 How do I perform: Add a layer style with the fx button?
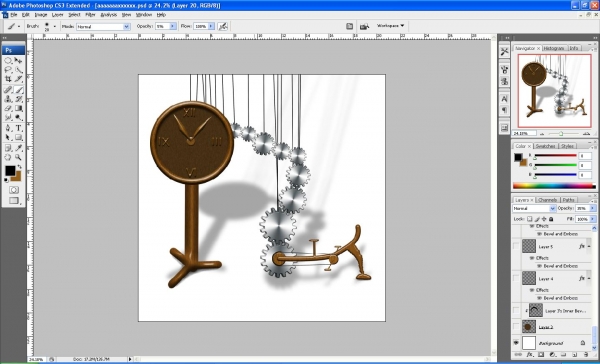coord(530,355)
